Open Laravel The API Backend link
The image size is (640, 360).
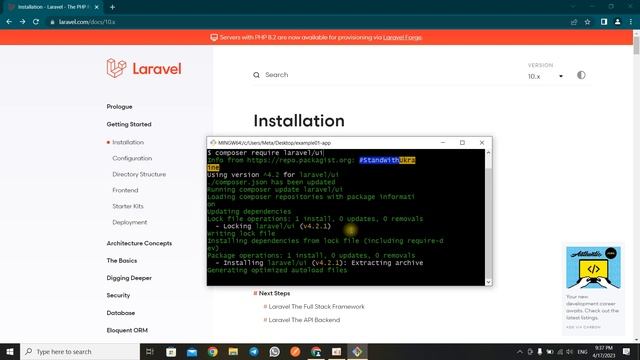coord(304,320)
